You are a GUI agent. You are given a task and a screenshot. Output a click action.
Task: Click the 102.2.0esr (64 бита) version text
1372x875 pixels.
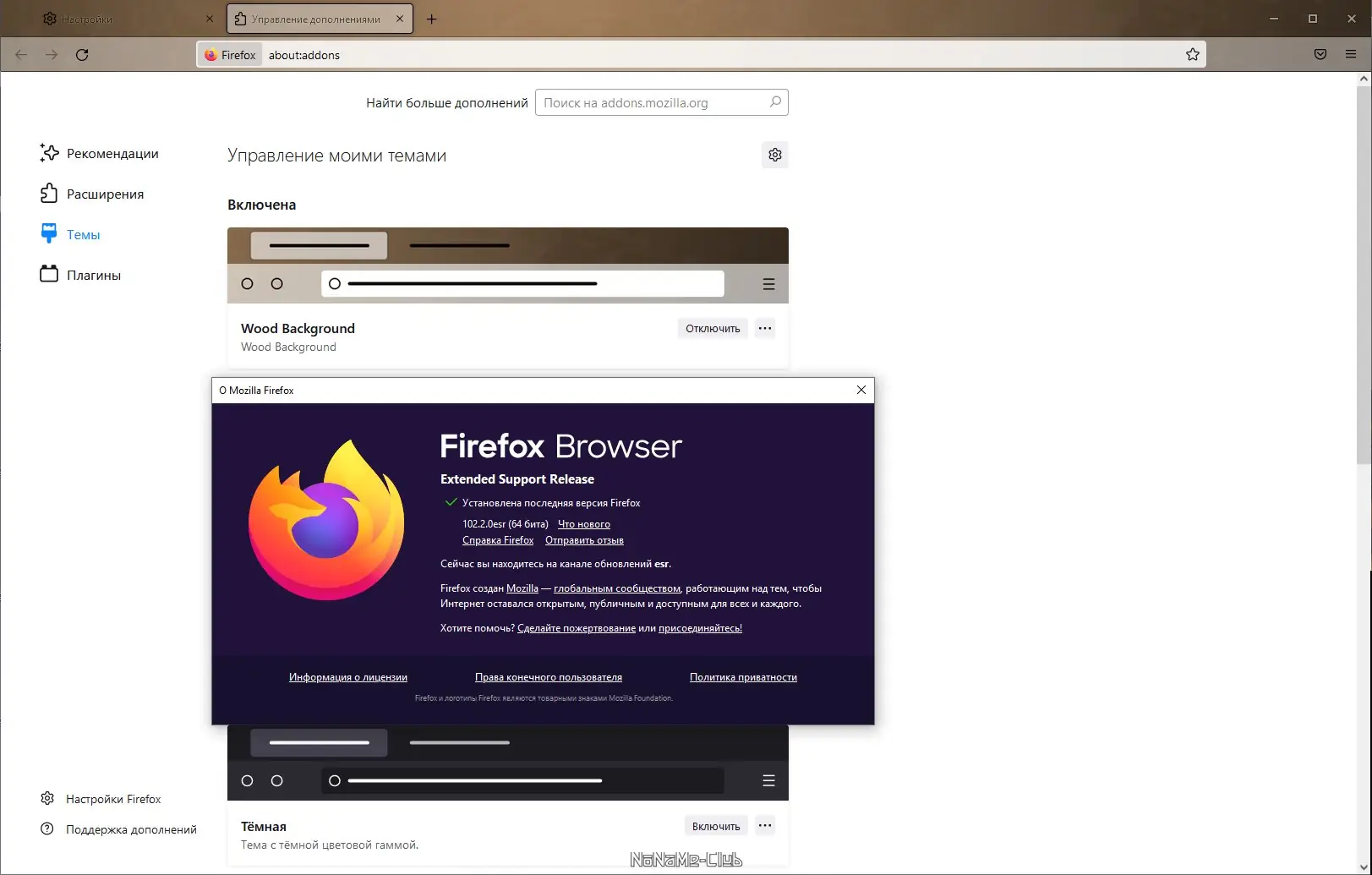point(506,524)
